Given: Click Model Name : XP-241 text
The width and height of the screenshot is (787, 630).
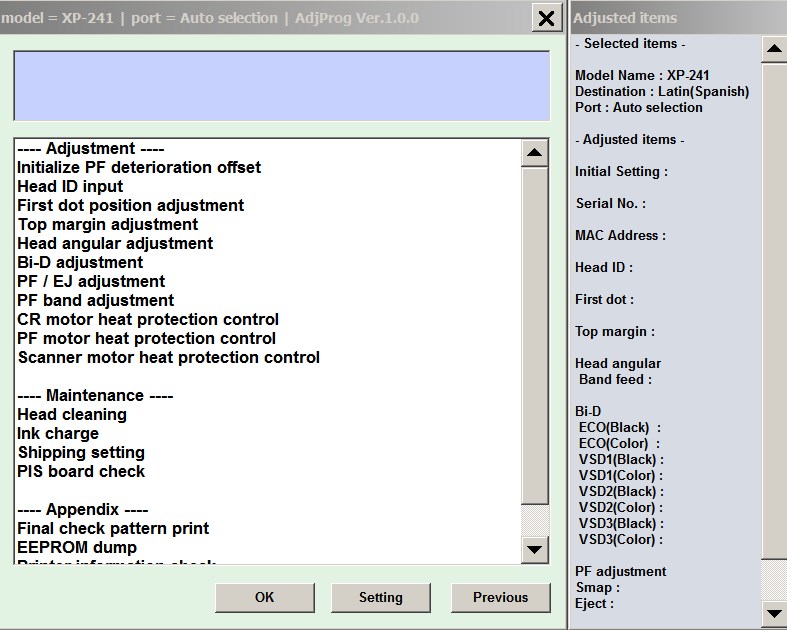Looking at the screenshot, I should pos(642,75).
